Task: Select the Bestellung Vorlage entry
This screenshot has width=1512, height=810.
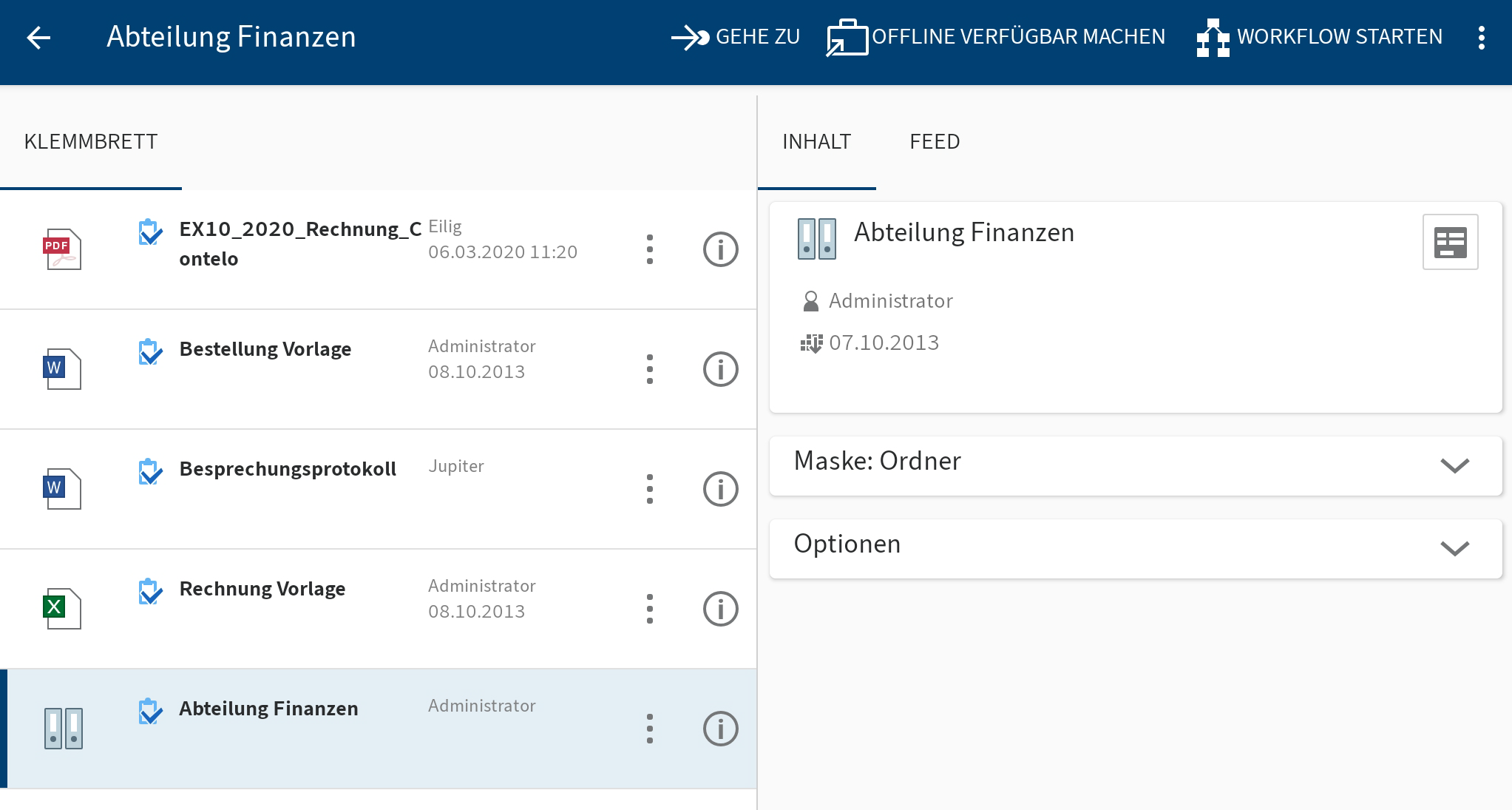Action: (x=379, y=369)
